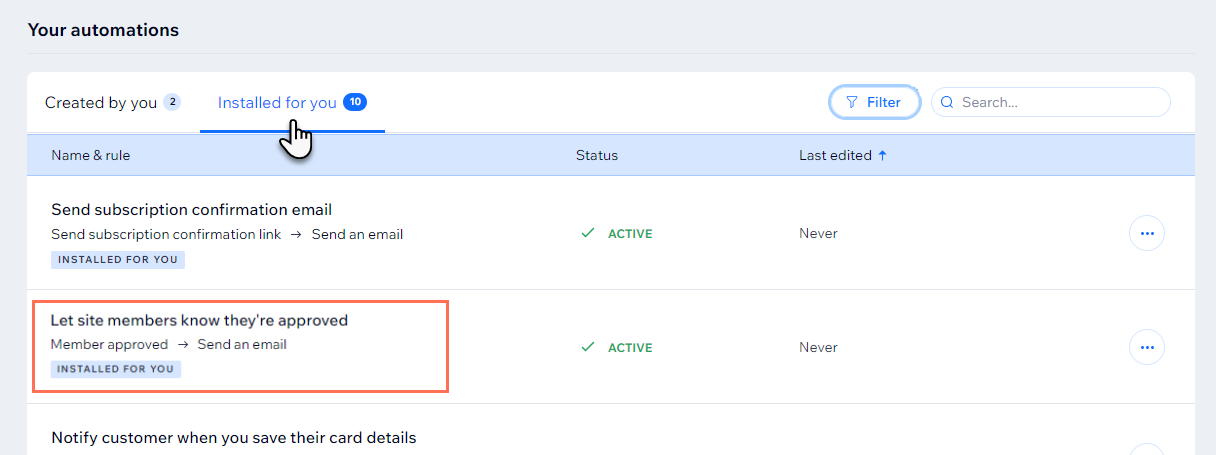Click Send subscription confirmation link rule text
Screen dimensions: 1216x455
[166, 234]
